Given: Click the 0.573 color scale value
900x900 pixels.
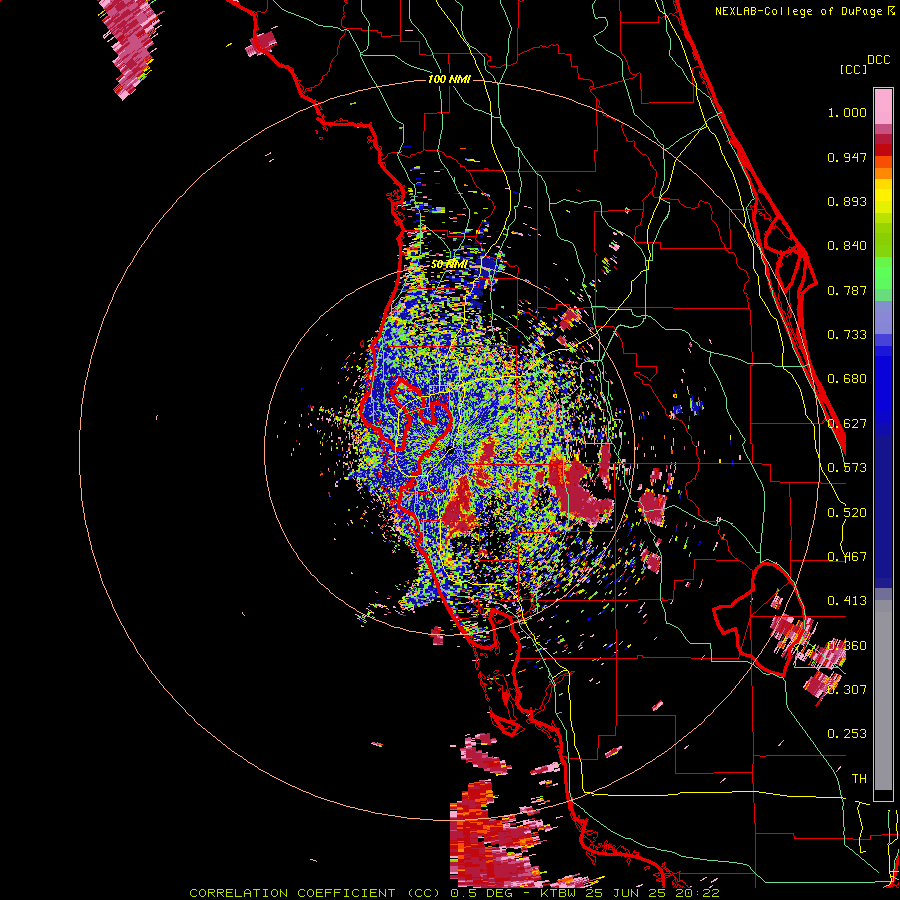Looking at the screenshot, I should click(847, 468).
